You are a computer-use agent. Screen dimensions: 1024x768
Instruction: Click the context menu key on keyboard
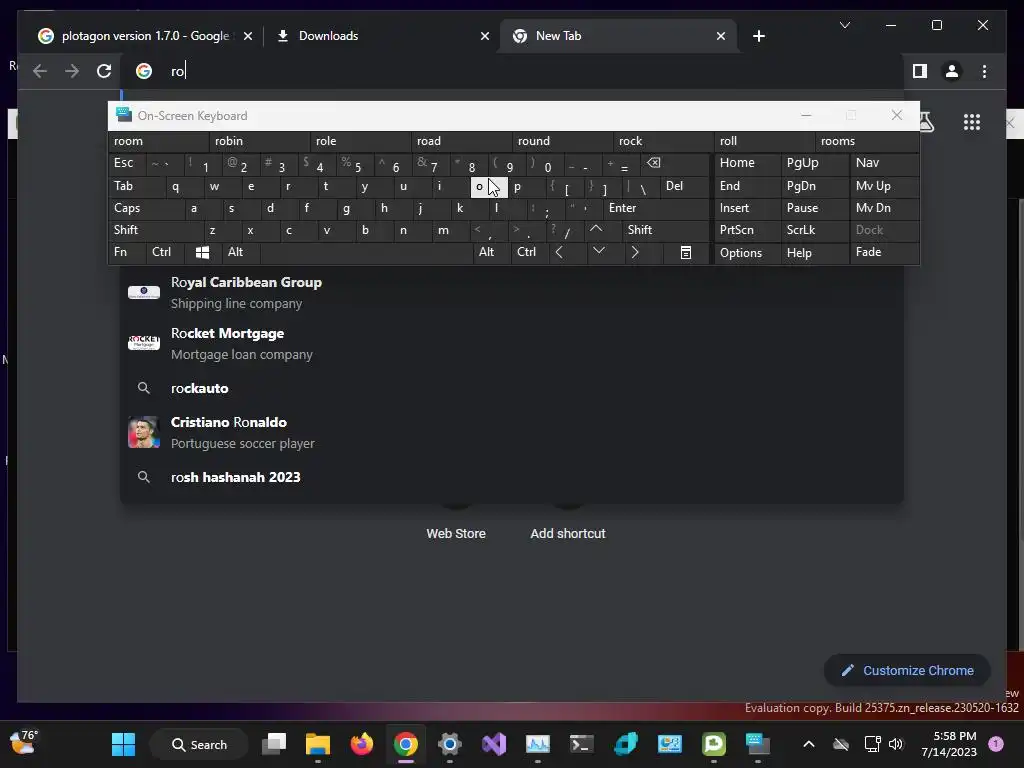685,252
